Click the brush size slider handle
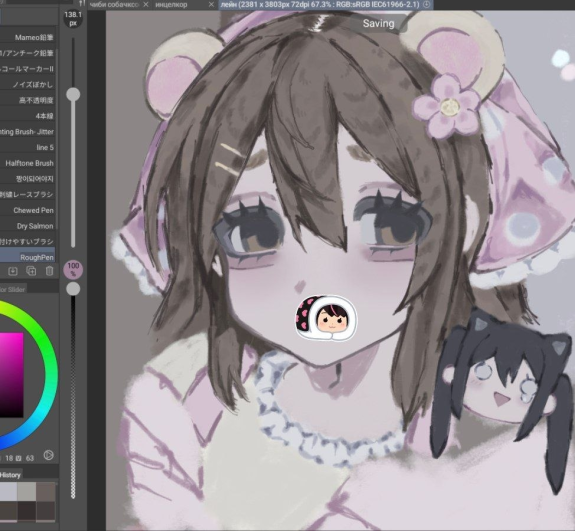The width and height of the screenshot is (575, 531). pyautogui.click(x=73, y=95)
